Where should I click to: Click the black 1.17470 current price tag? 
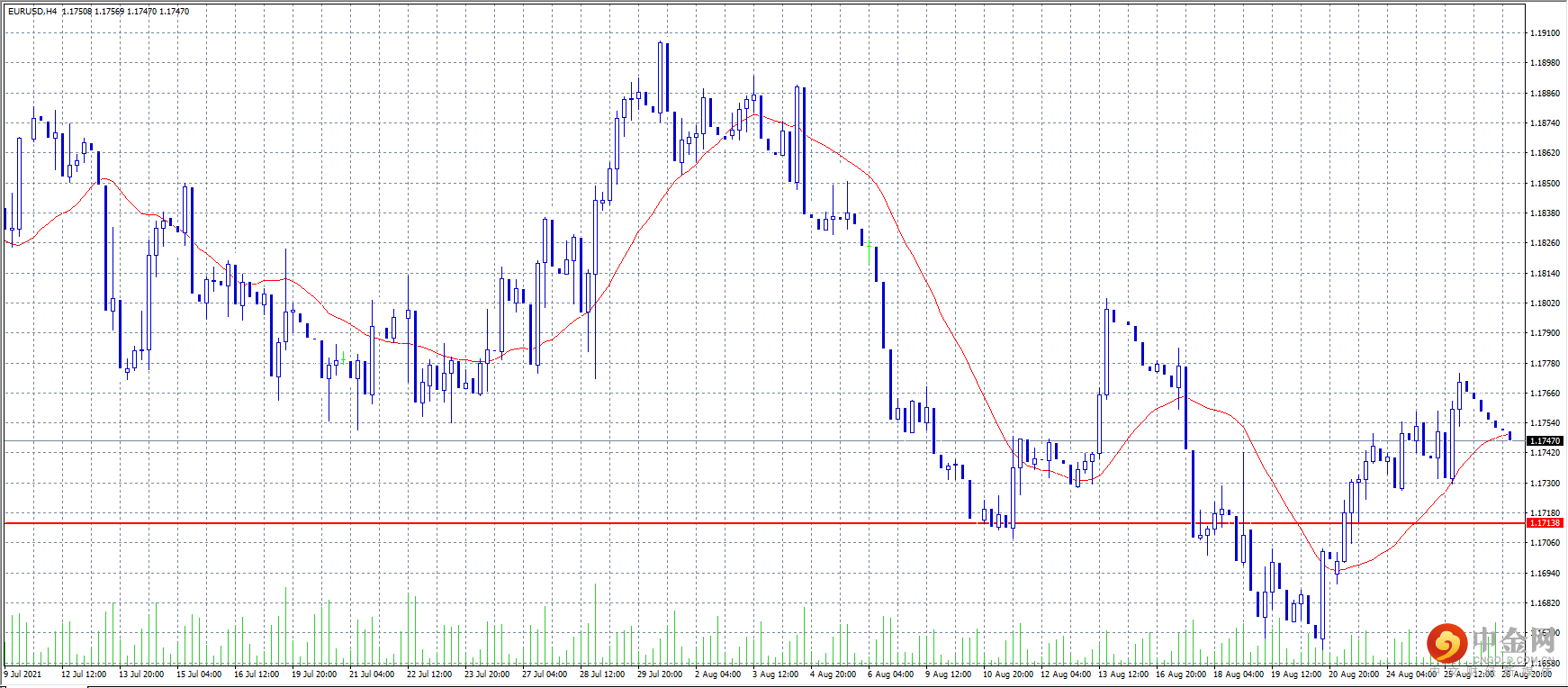tap(1545, 441)
